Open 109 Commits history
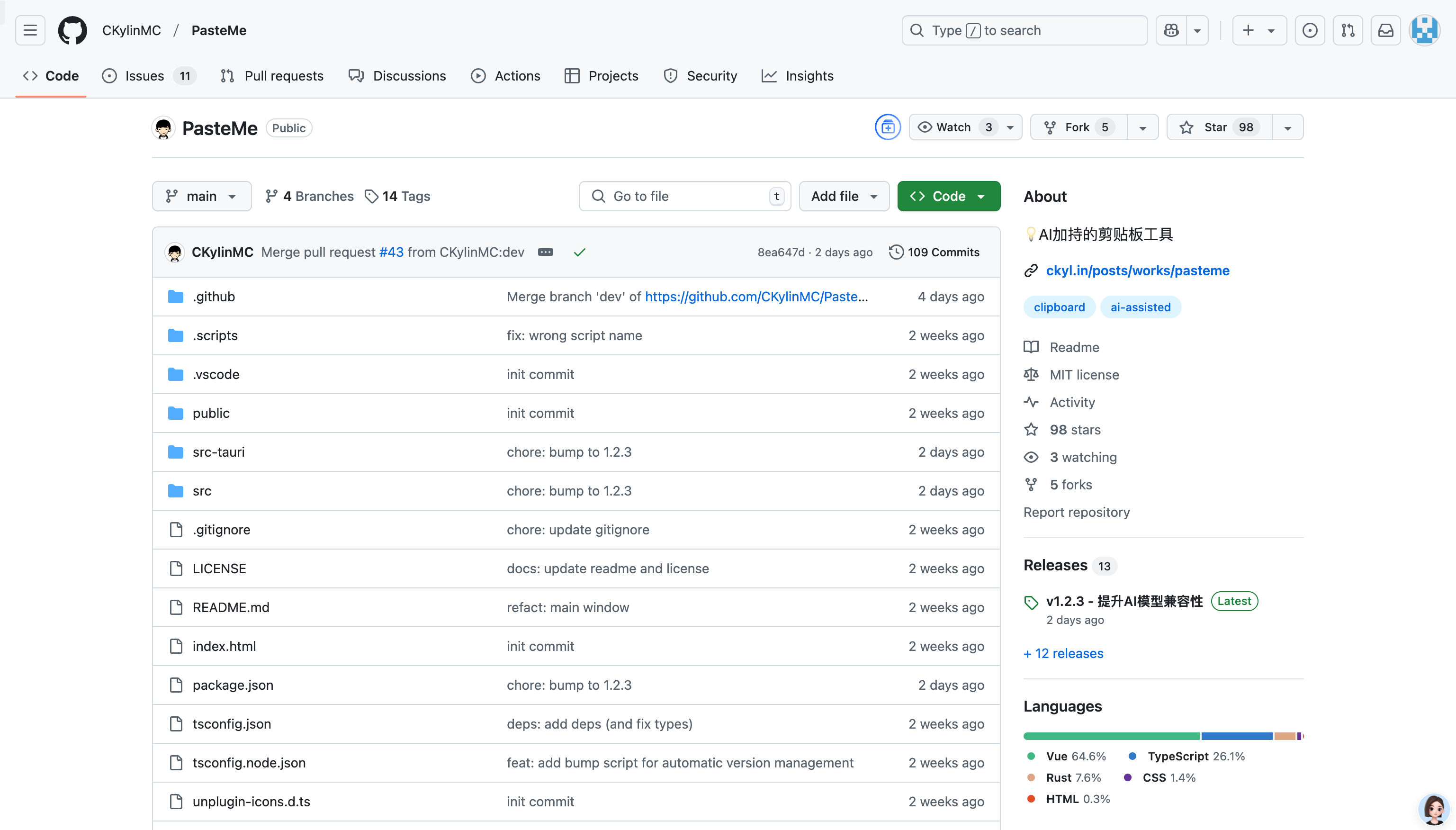Image resolution: width=1456 pixels, height=830 pixels. (934, 252)
